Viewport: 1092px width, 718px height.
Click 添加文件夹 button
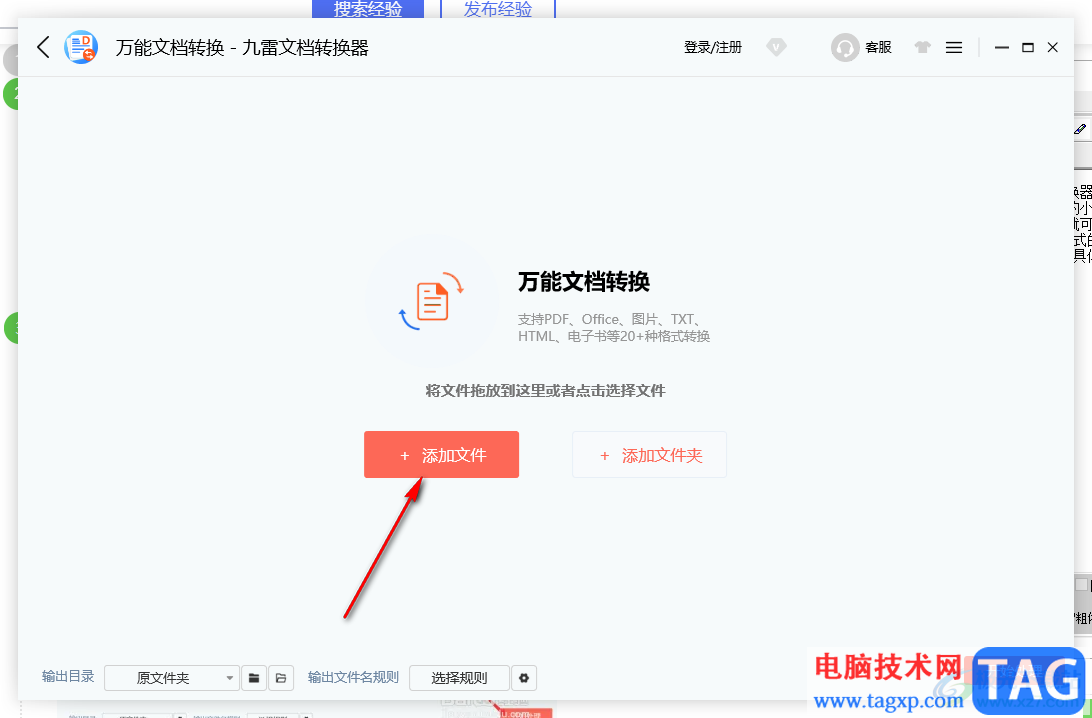(649, 455)
